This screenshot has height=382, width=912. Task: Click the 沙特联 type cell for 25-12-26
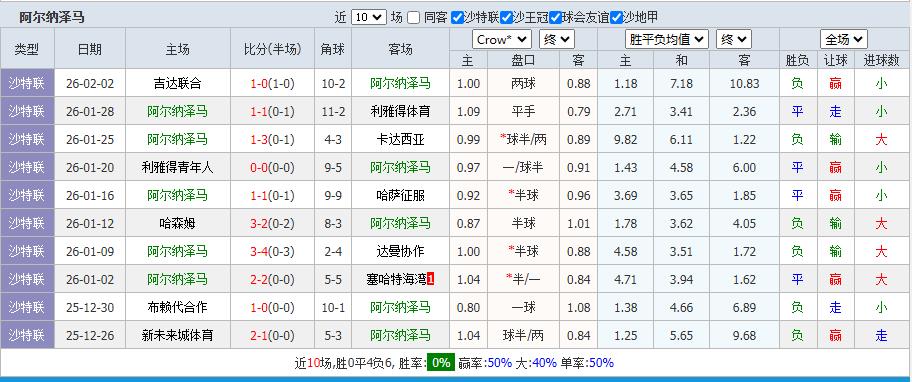pos(27,335)
